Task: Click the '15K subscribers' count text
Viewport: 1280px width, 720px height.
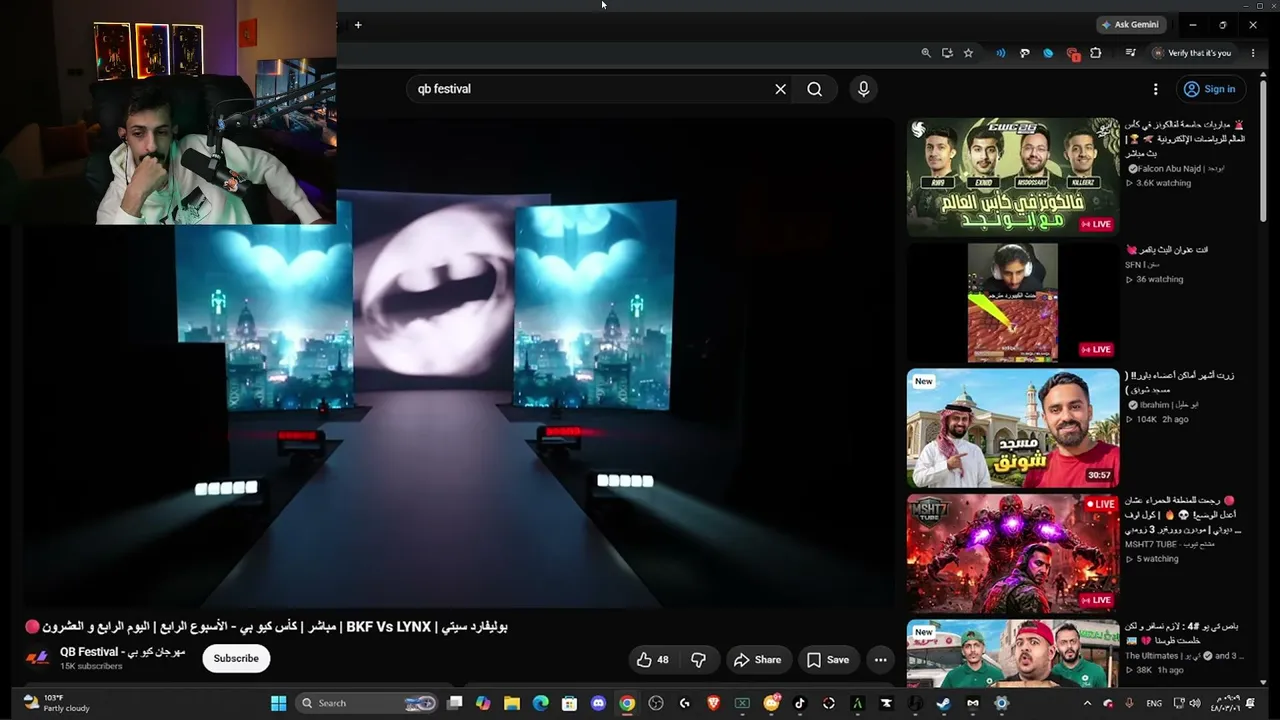Action: (91, 666)
